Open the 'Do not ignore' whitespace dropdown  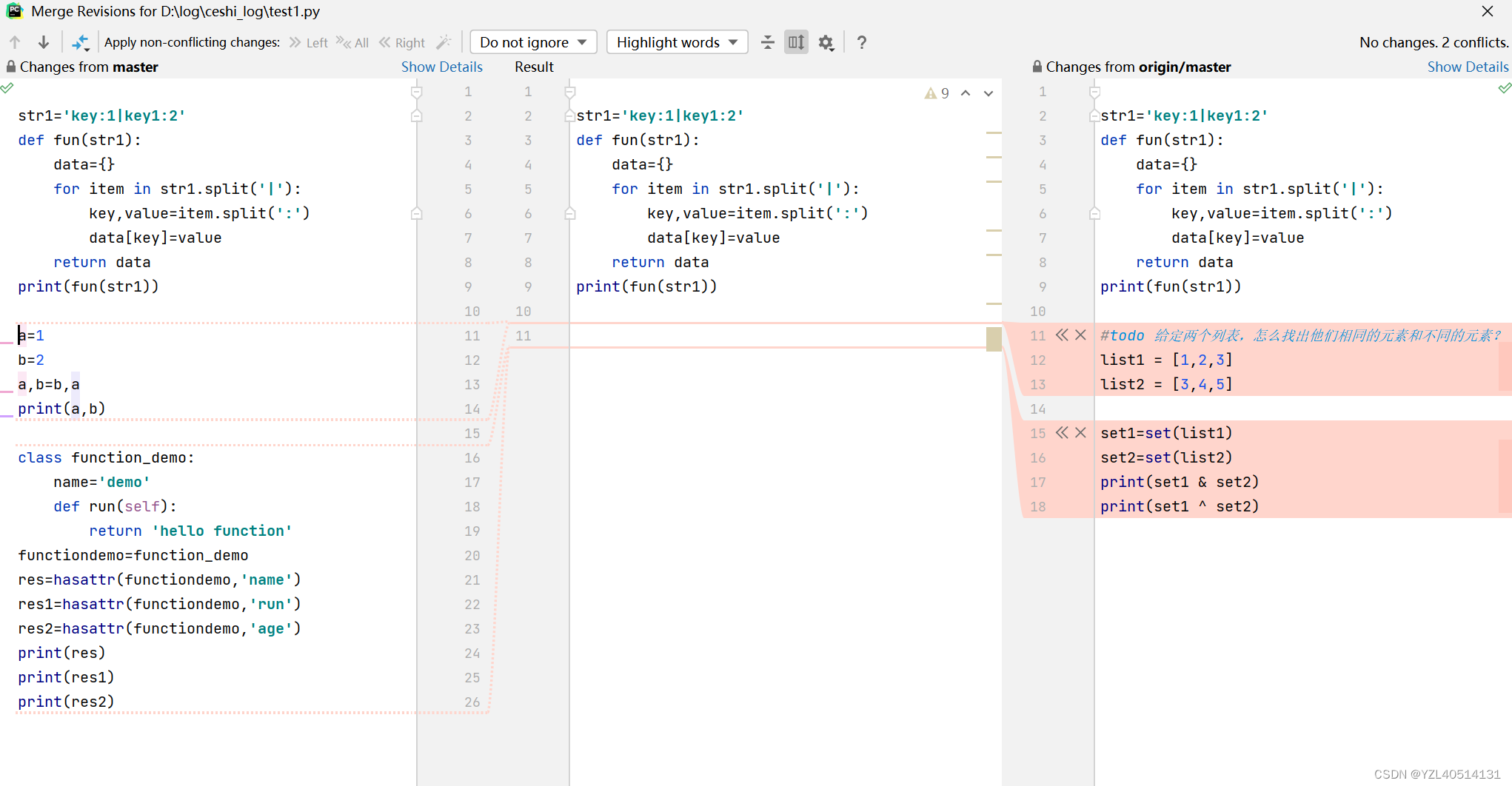(x=533, y=42)
